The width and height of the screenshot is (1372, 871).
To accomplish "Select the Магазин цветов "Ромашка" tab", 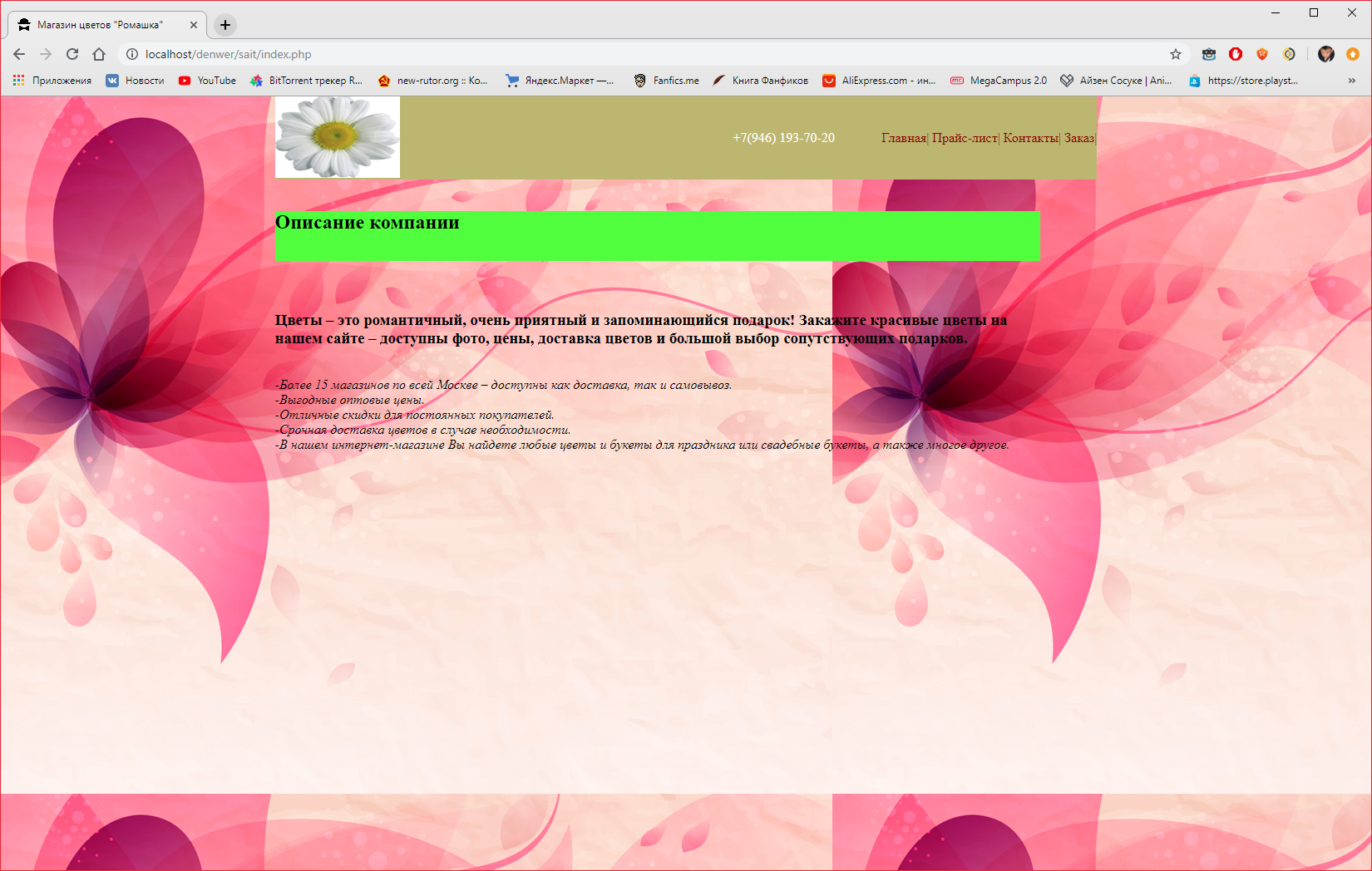I will (x=100, y=25).
